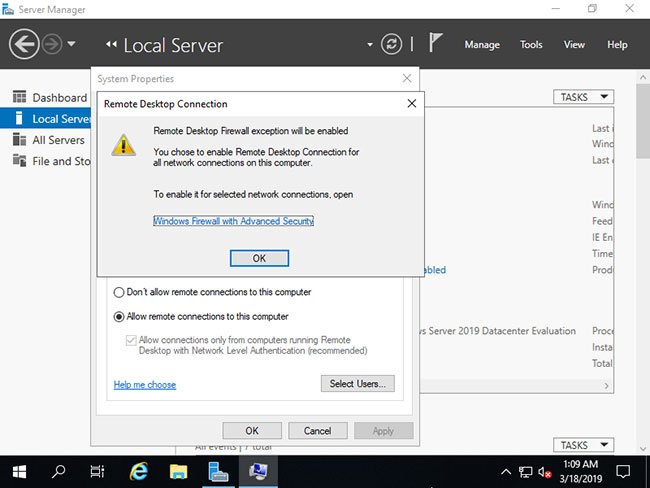This screenshot has width=650, height=488.
Task: Open Action Center notification icon
Action: (x=623, y=471)
